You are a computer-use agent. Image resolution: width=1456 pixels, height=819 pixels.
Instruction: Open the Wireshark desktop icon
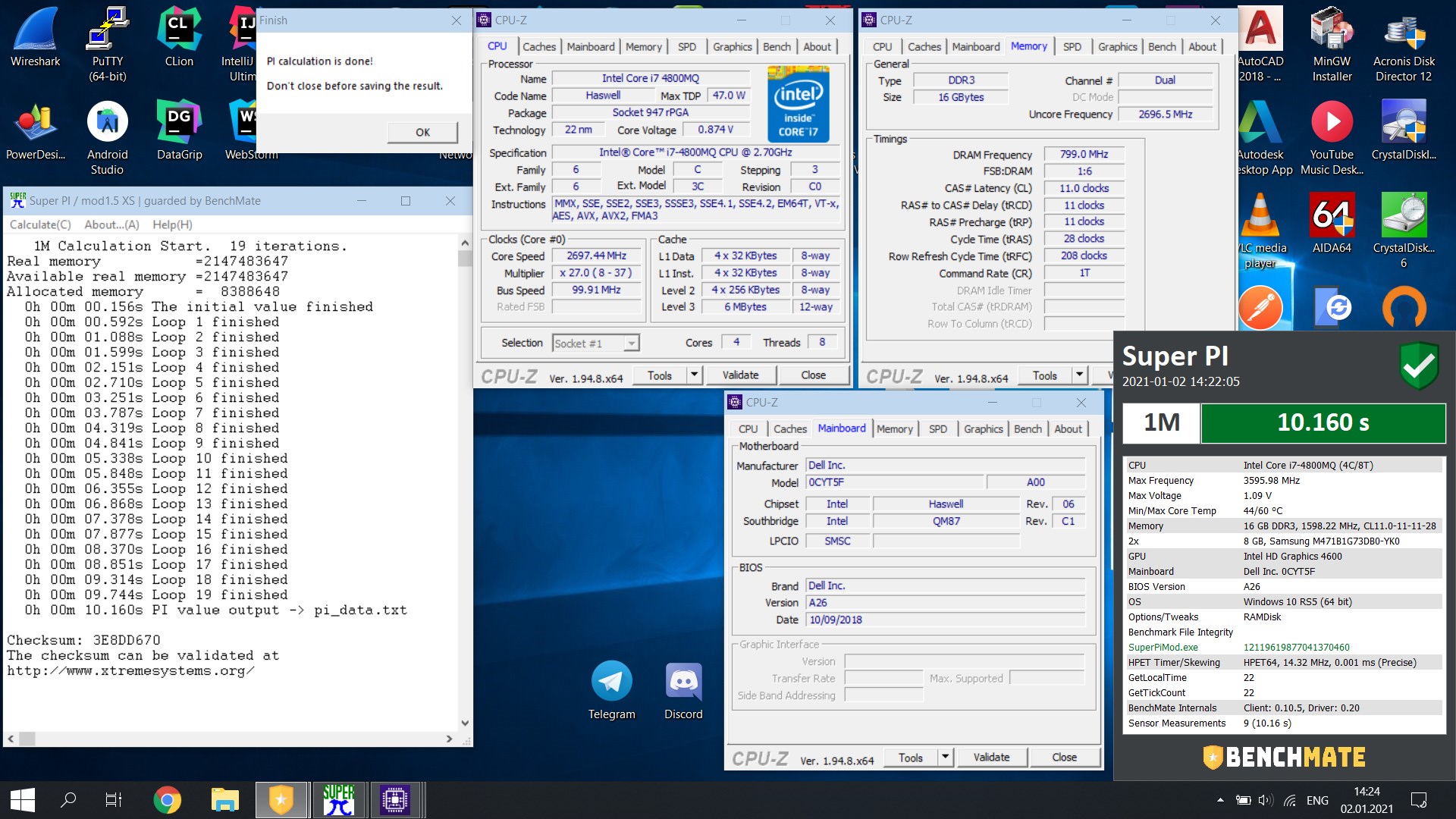tap(35, 38)
